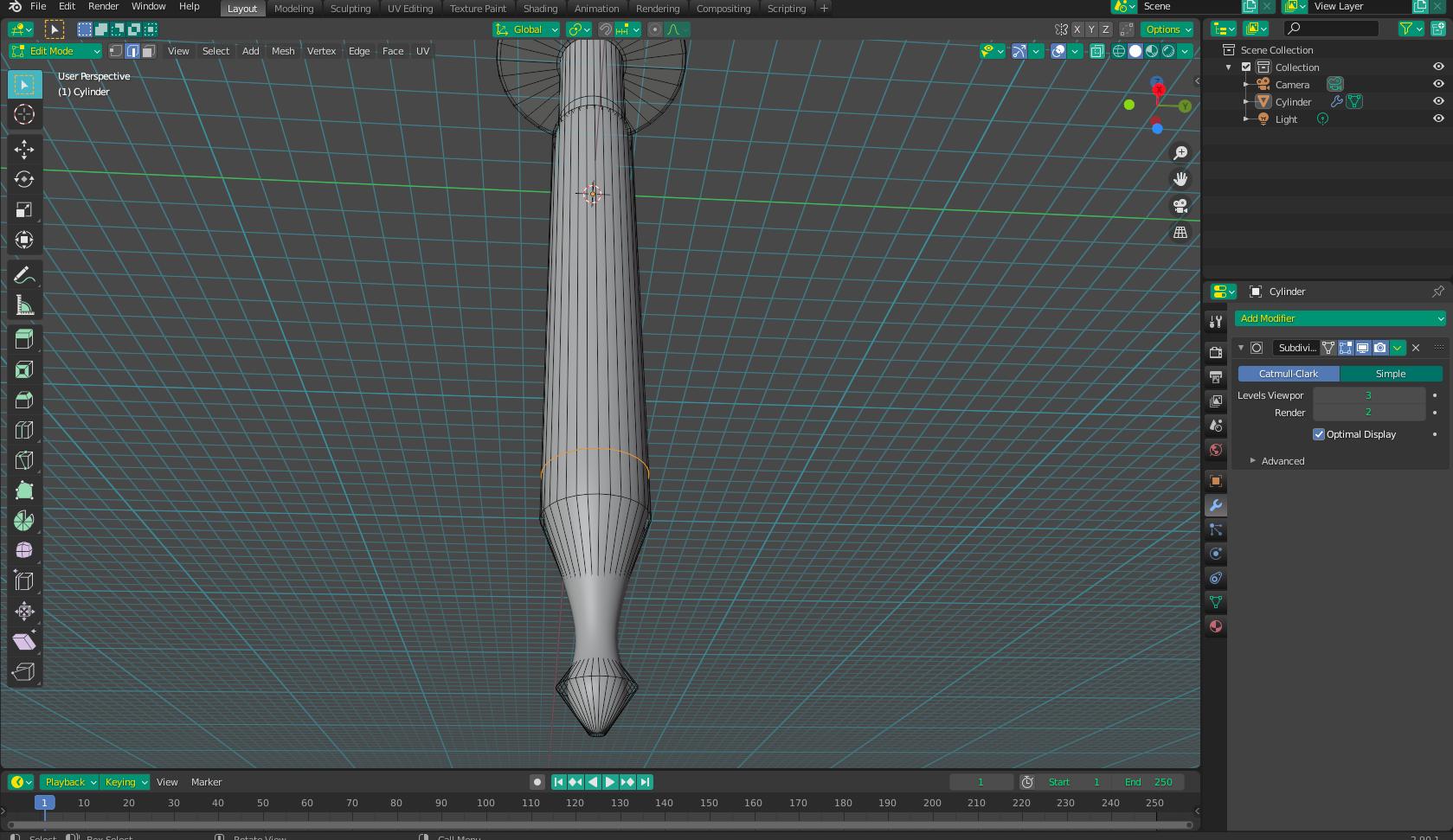Image resolution: width=1453 pixels, height=840 pixels.
Task: Jump to the end frame
Action: click(645, 782)
